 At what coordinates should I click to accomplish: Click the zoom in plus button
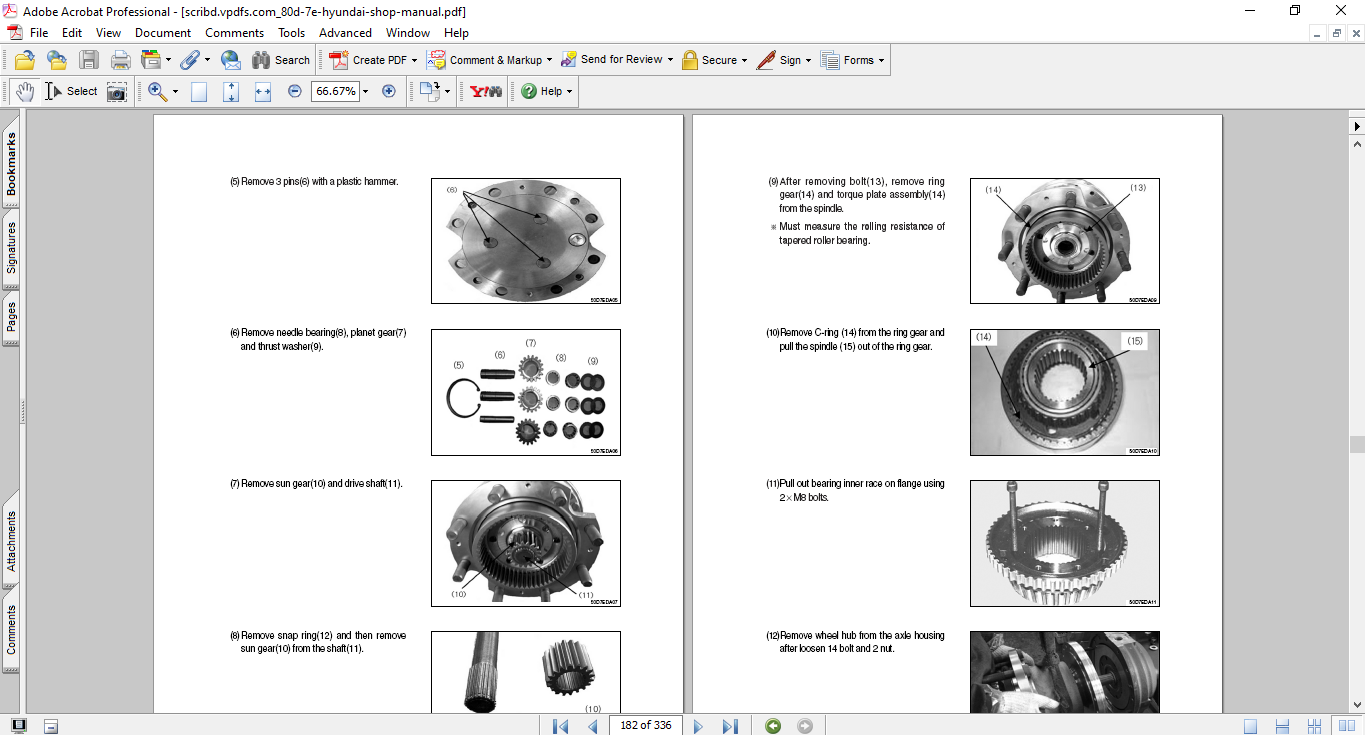(389, 91)
